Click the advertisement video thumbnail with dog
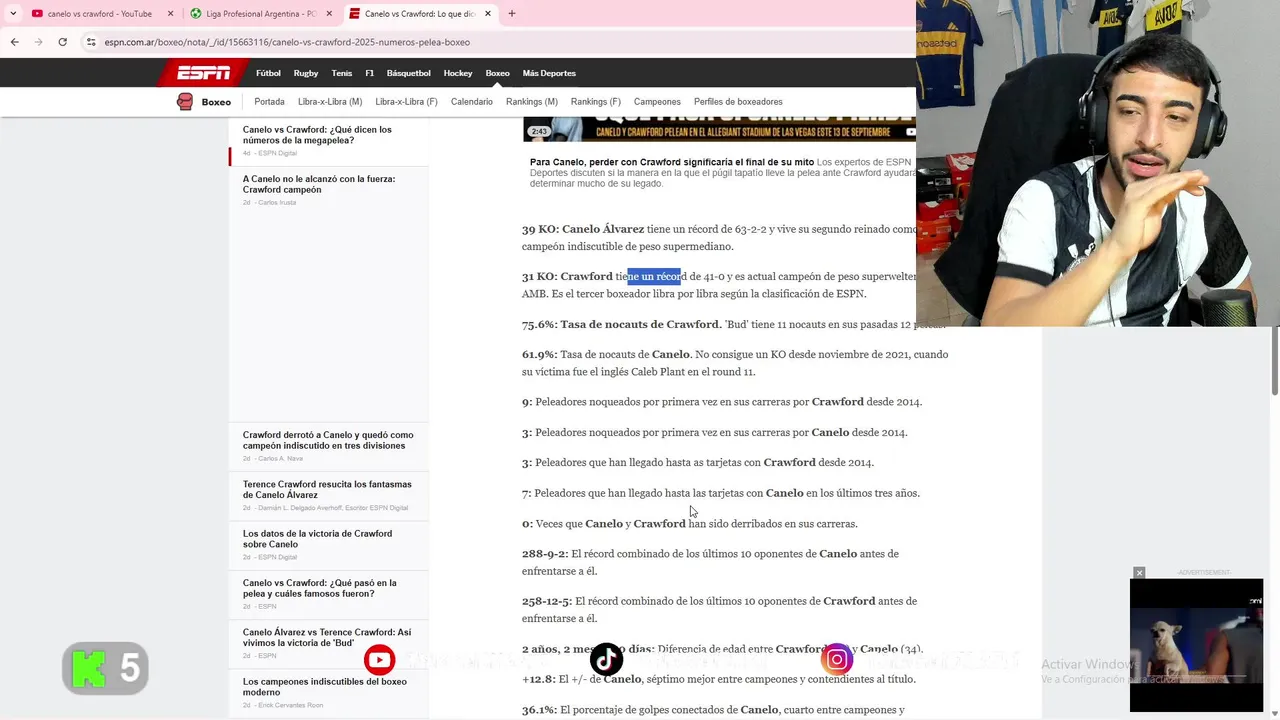1280x720 pixels. pyautogui.click(x=1196, y=645)
